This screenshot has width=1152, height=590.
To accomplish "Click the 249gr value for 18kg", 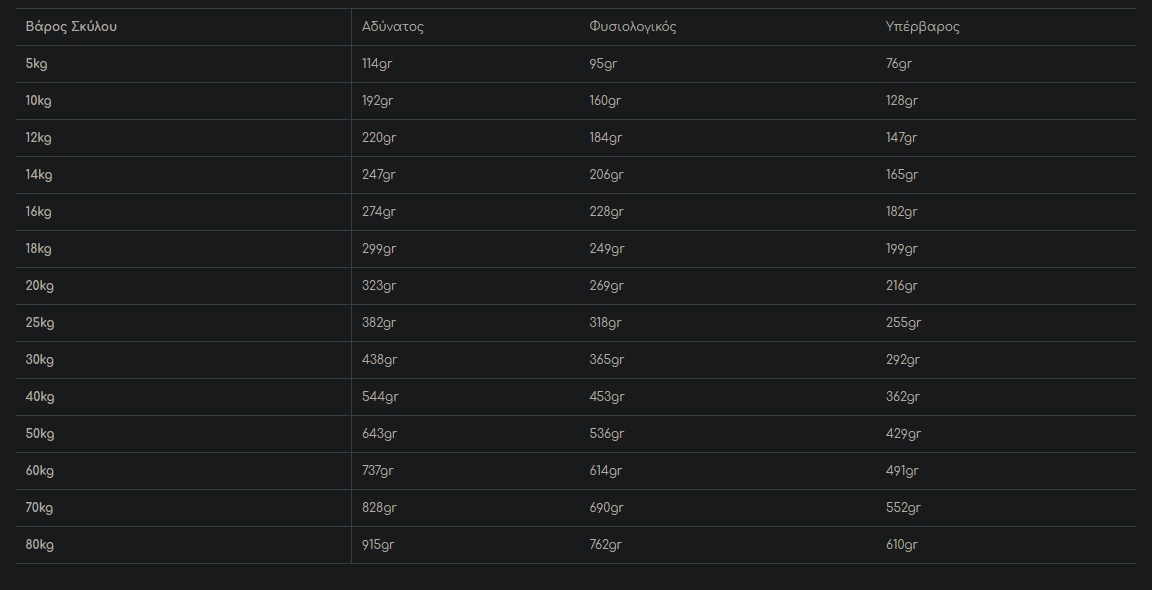I will 606,249.
